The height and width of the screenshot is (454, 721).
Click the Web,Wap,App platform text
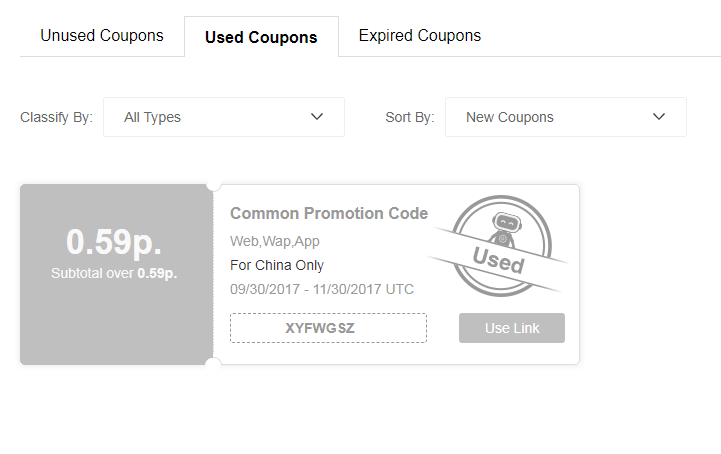[x=275, y=241]
